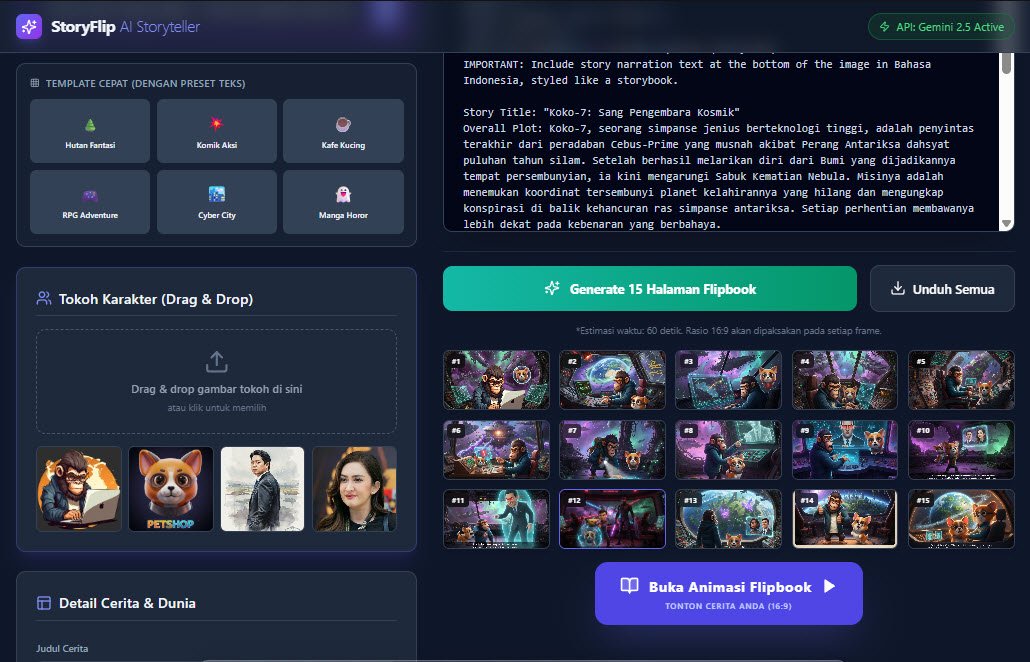This screenshot has height=662, width=1030.
Task: Open flipbook frame #1 thumbnail
Action: click(x=497, y=380)
